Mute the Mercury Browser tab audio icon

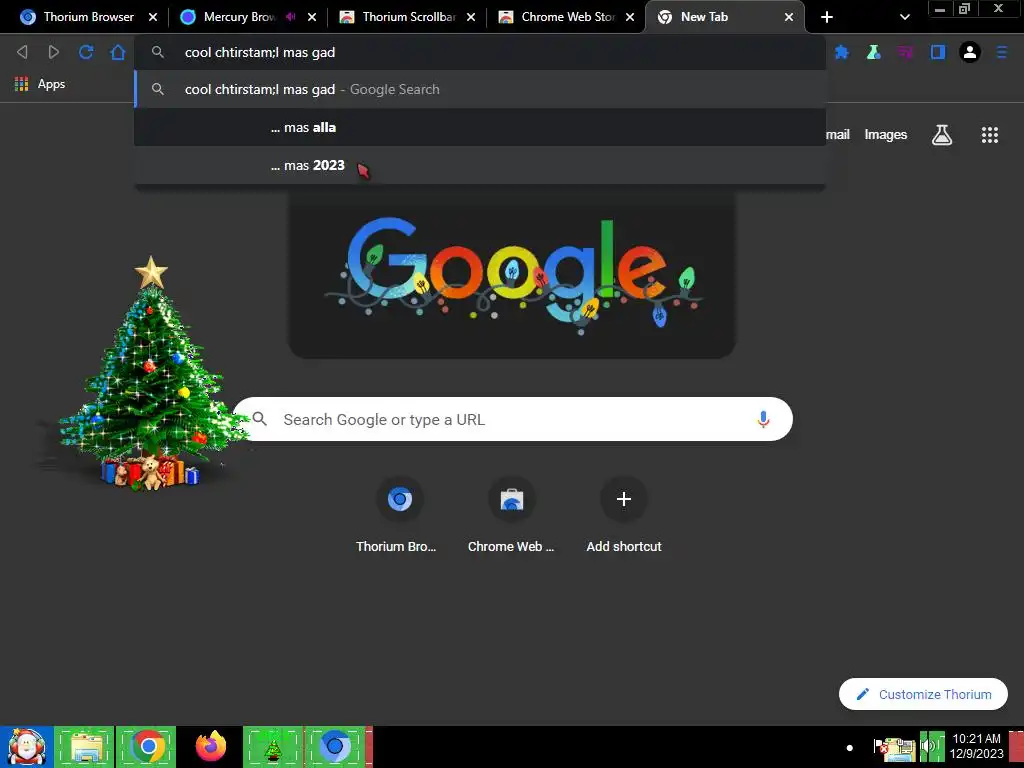coord(291,17)
